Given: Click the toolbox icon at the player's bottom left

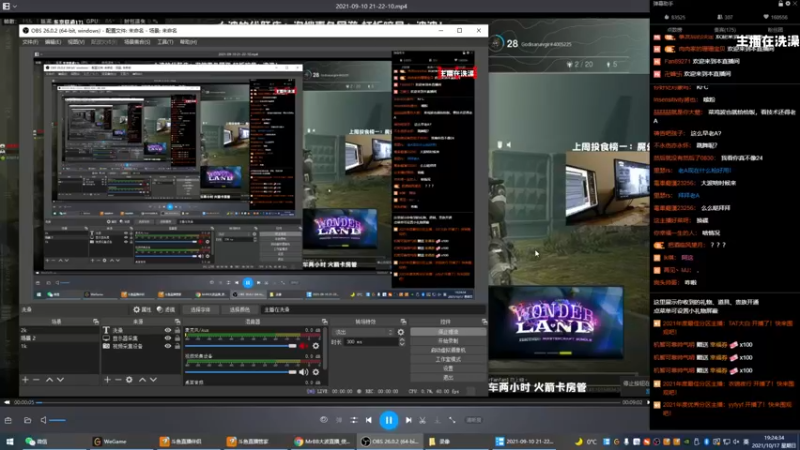Looking at the screenshot, I should [x=8, y=420].
